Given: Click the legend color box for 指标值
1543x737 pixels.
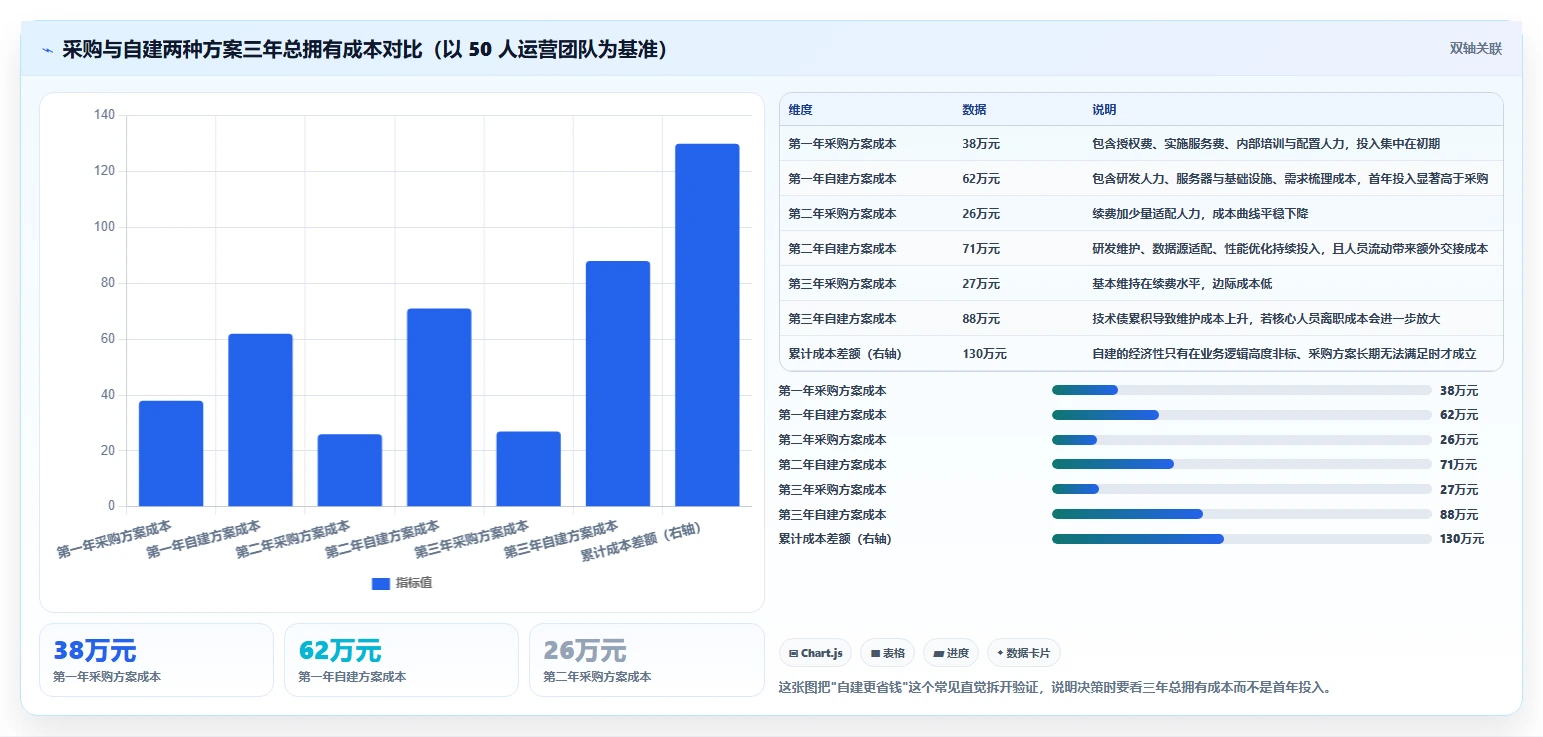Looking at the screenshot, I should pyautogui.click(x=380, y=583).
